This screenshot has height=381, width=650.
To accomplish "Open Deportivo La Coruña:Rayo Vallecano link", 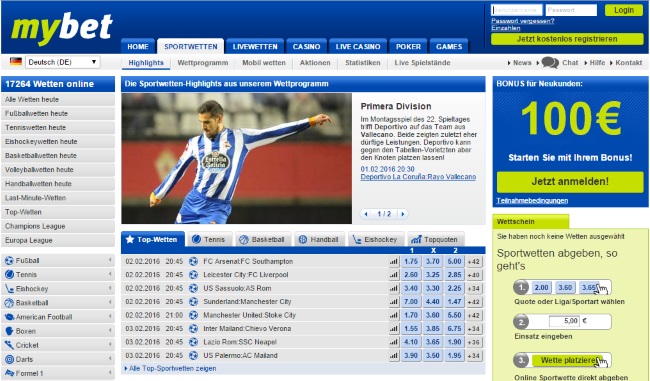I will tap(418, 177).
